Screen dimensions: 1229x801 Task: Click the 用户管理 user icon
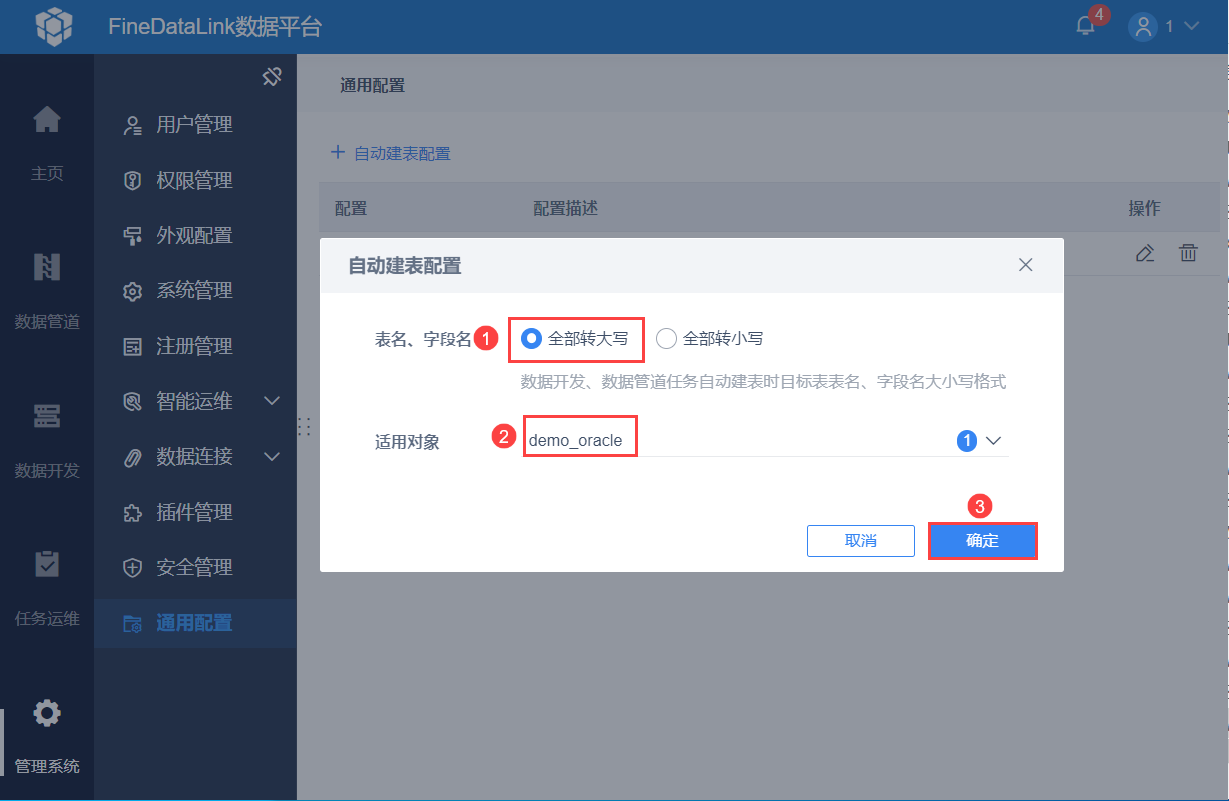coord(132,125)
